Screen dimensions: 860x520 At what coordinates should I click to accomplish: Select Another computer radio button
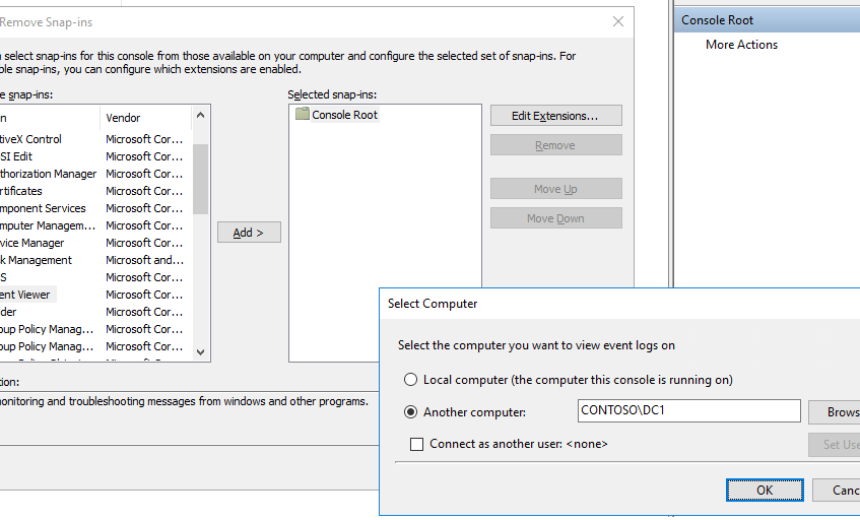410,412
